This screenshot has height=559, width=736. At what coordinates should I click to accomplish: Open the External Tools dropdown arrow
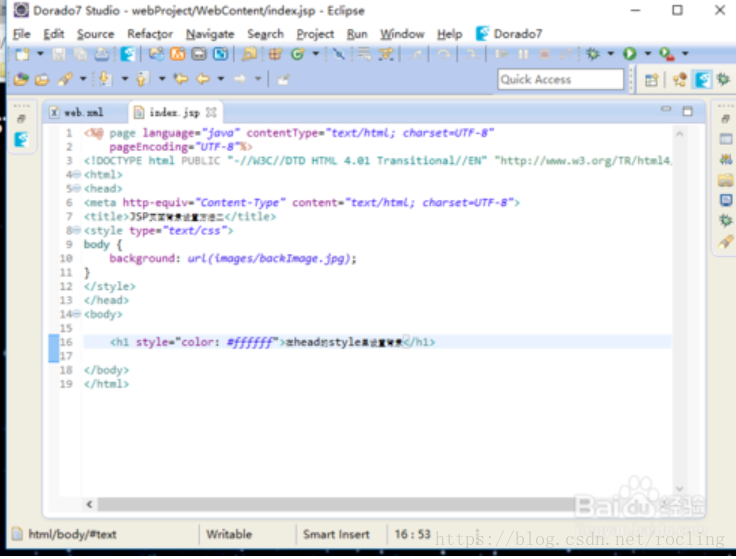click(x=685, y=54)
